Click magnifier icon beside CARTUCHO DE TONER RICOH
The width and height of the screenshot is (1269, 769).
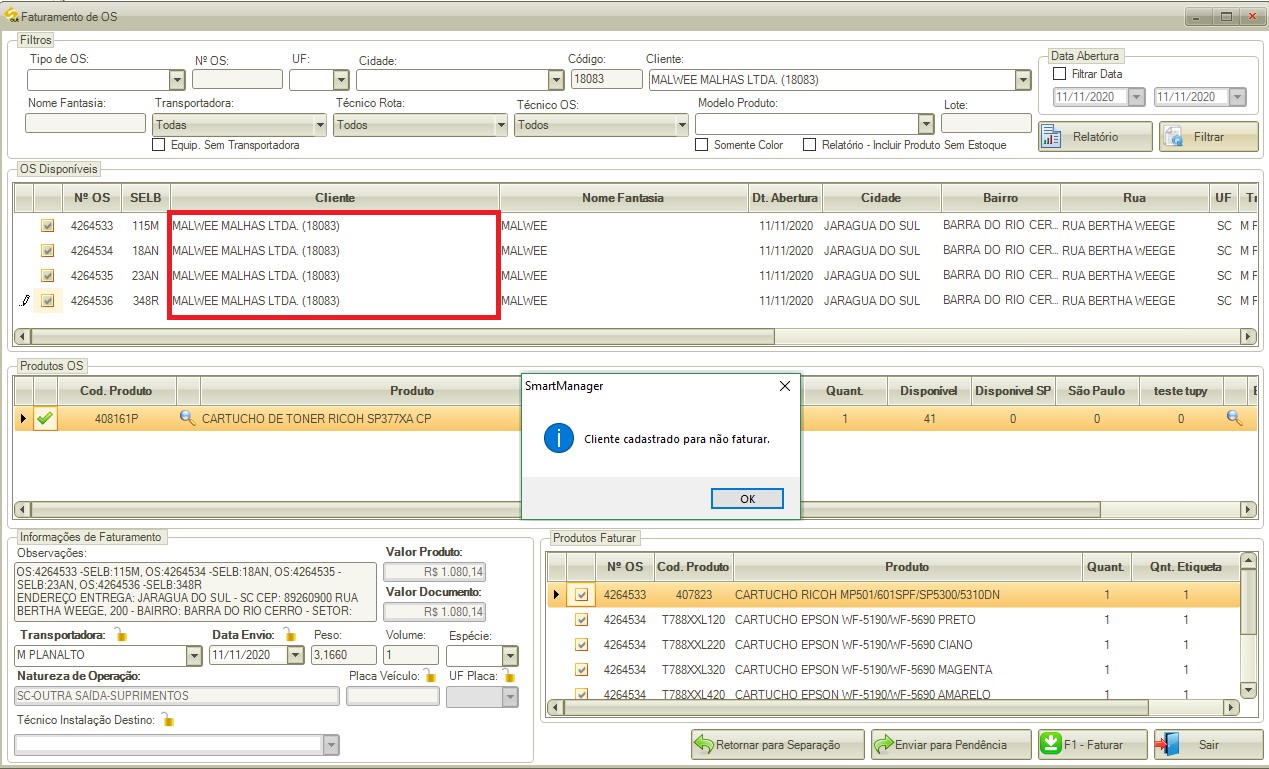point(187,419)
